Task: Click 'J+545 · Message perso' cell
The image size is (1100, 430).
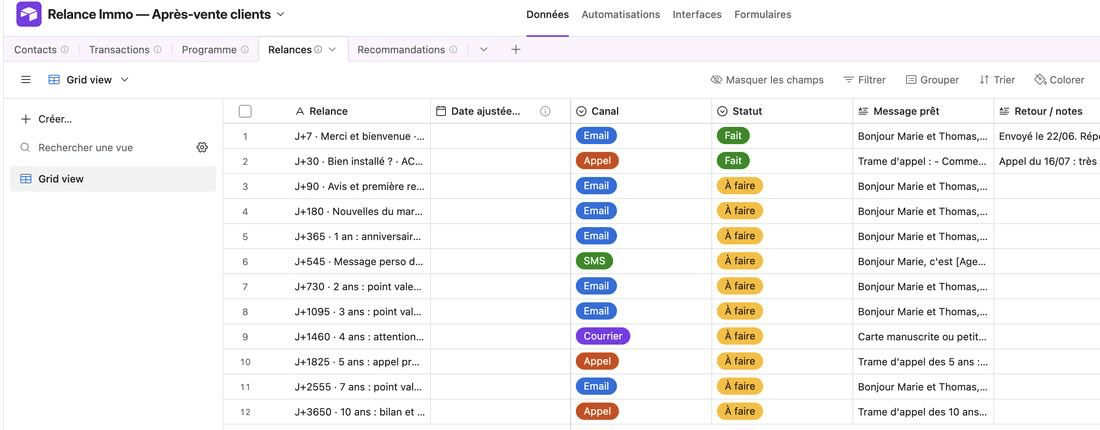Action: 360,262
